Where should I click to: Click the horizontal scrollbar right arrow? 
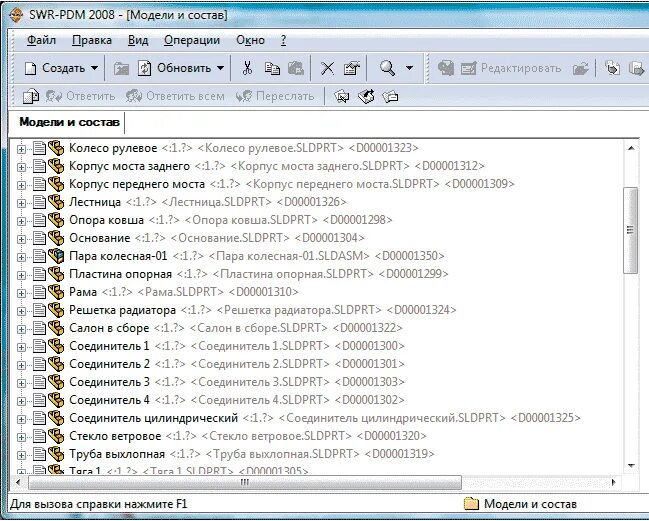[614, 482]
